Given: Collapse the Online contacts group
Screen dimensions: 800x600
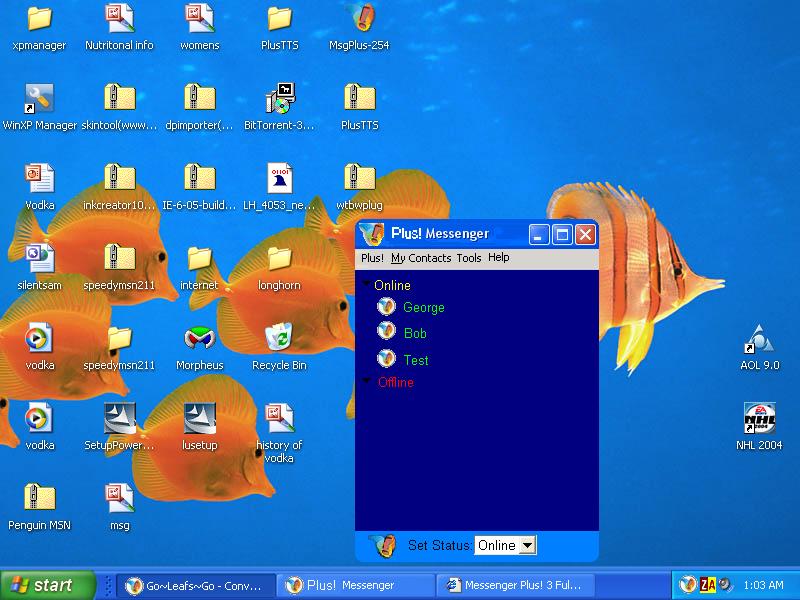Looking at the screenshot, I should (x=366, y=283).
